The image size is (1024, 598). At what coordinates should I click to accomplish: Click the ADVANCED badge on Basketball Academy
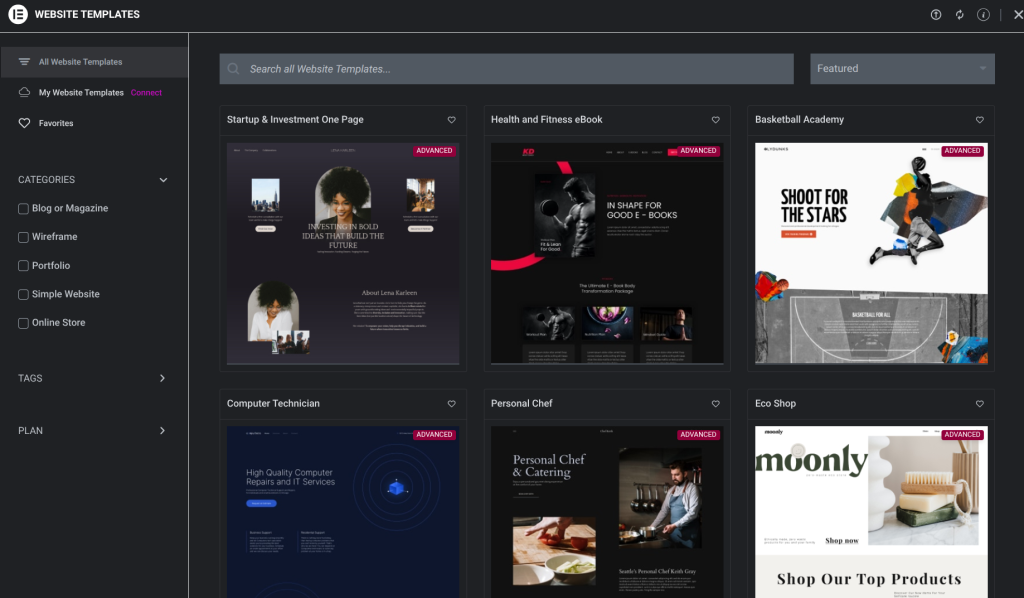point(962,151)
